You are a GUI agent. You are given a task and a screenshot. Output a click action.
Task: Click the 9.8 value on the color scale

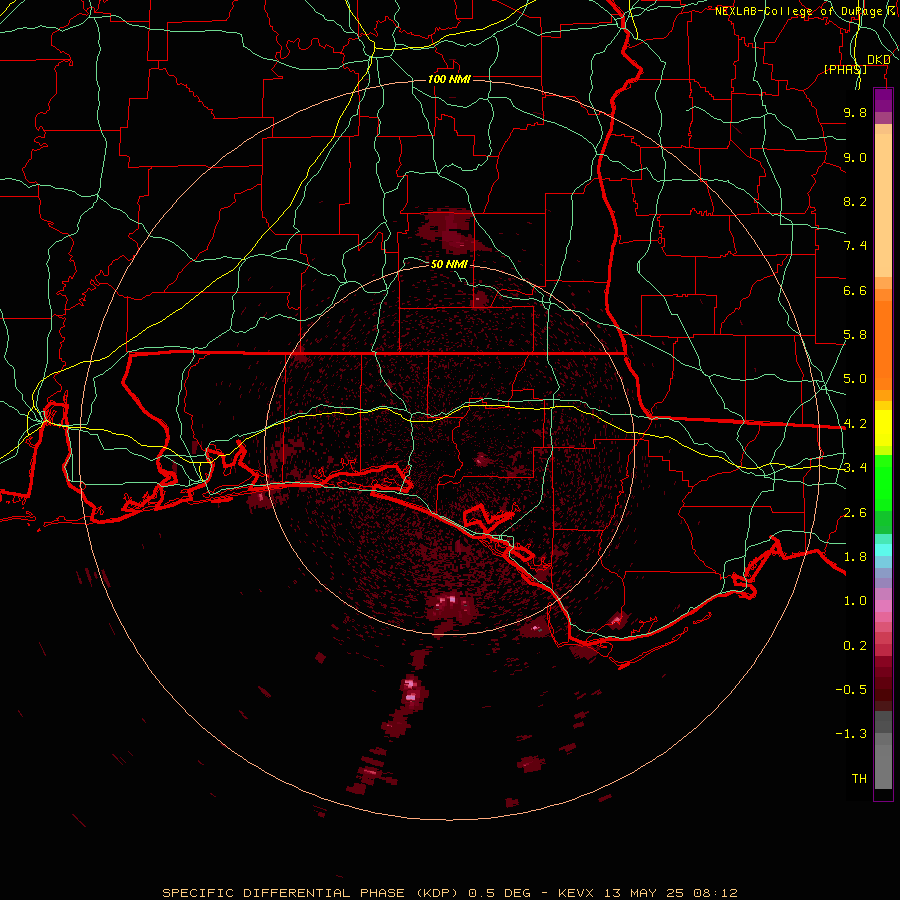tap(855, 112)
